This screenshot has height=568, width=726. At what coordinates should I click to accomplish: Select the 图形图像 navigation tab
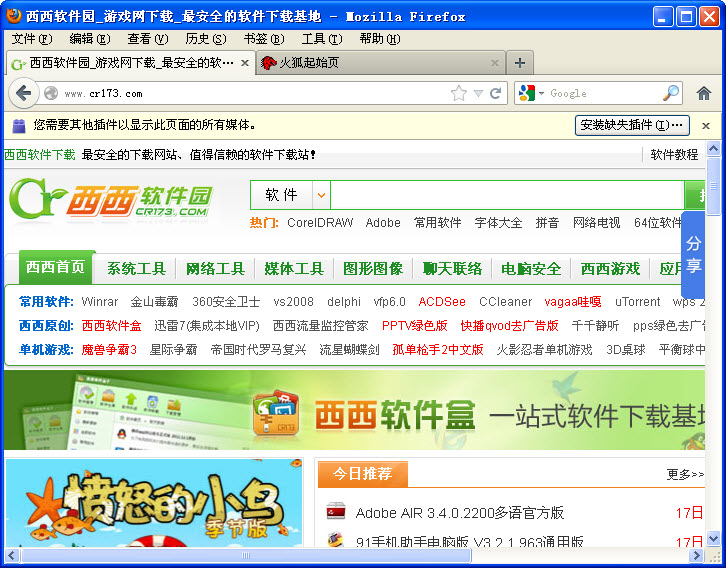click(373, 268)
